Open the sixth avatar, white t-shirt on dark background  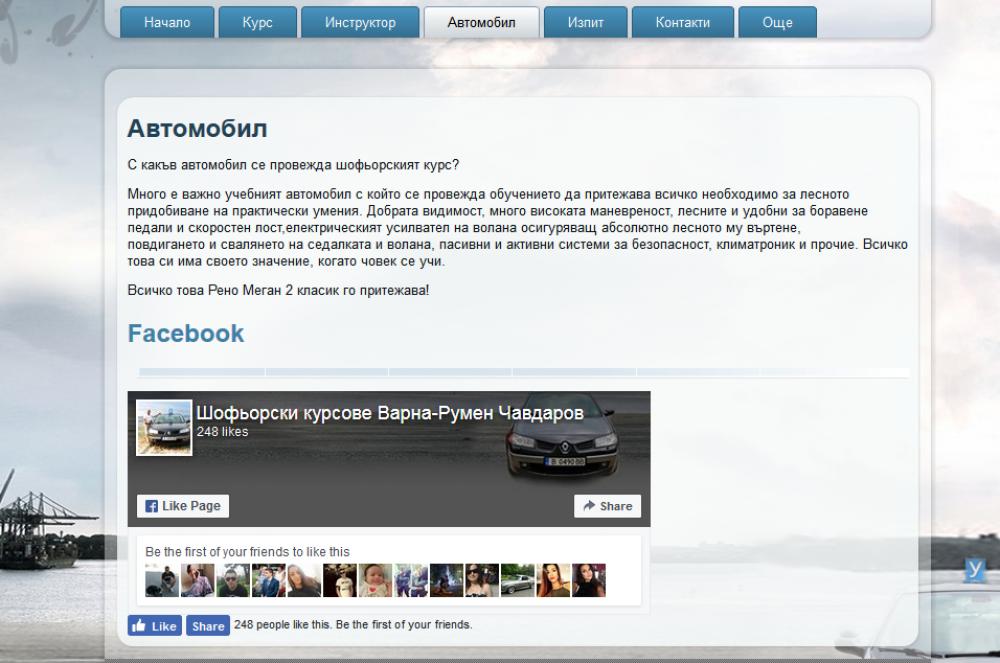(340, 580)
